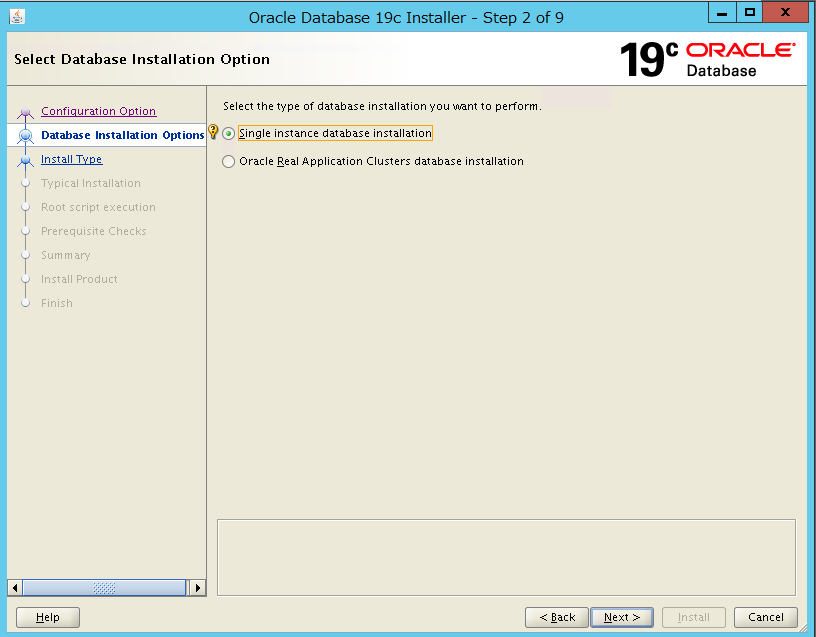
Task: Open the Configuration Option link
Action: (x=98, y=111)
